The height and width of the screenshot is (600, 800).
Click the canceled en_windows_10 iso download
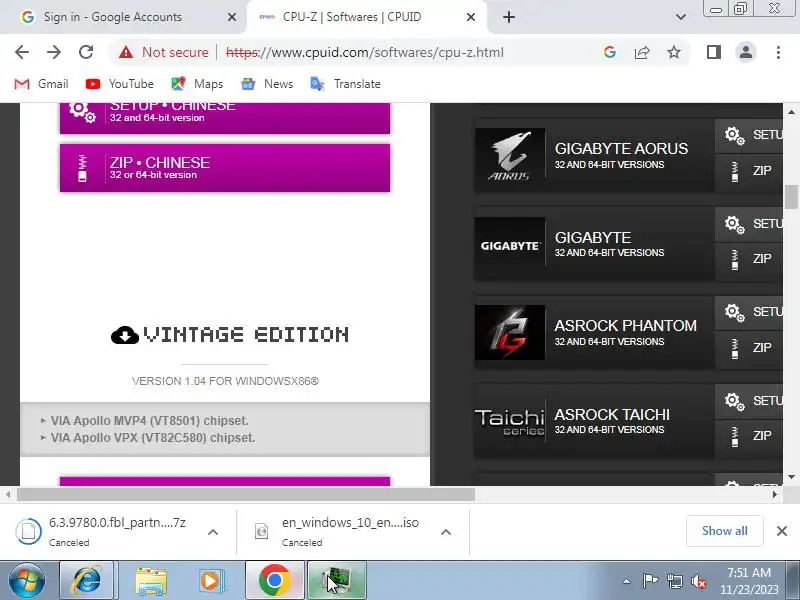click(x=337, y=532)
